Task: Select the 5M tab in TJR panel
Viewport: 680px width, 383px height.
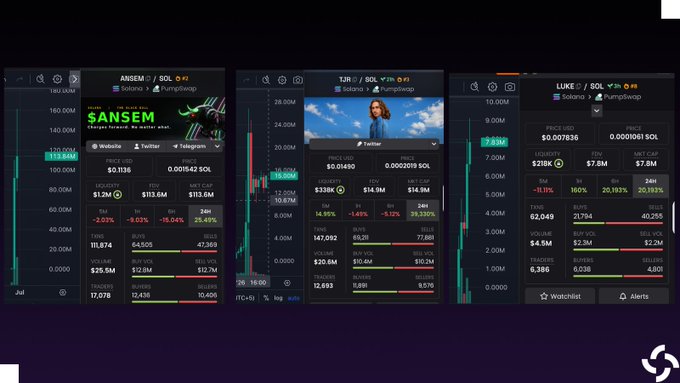Action: tap(326, 210)
